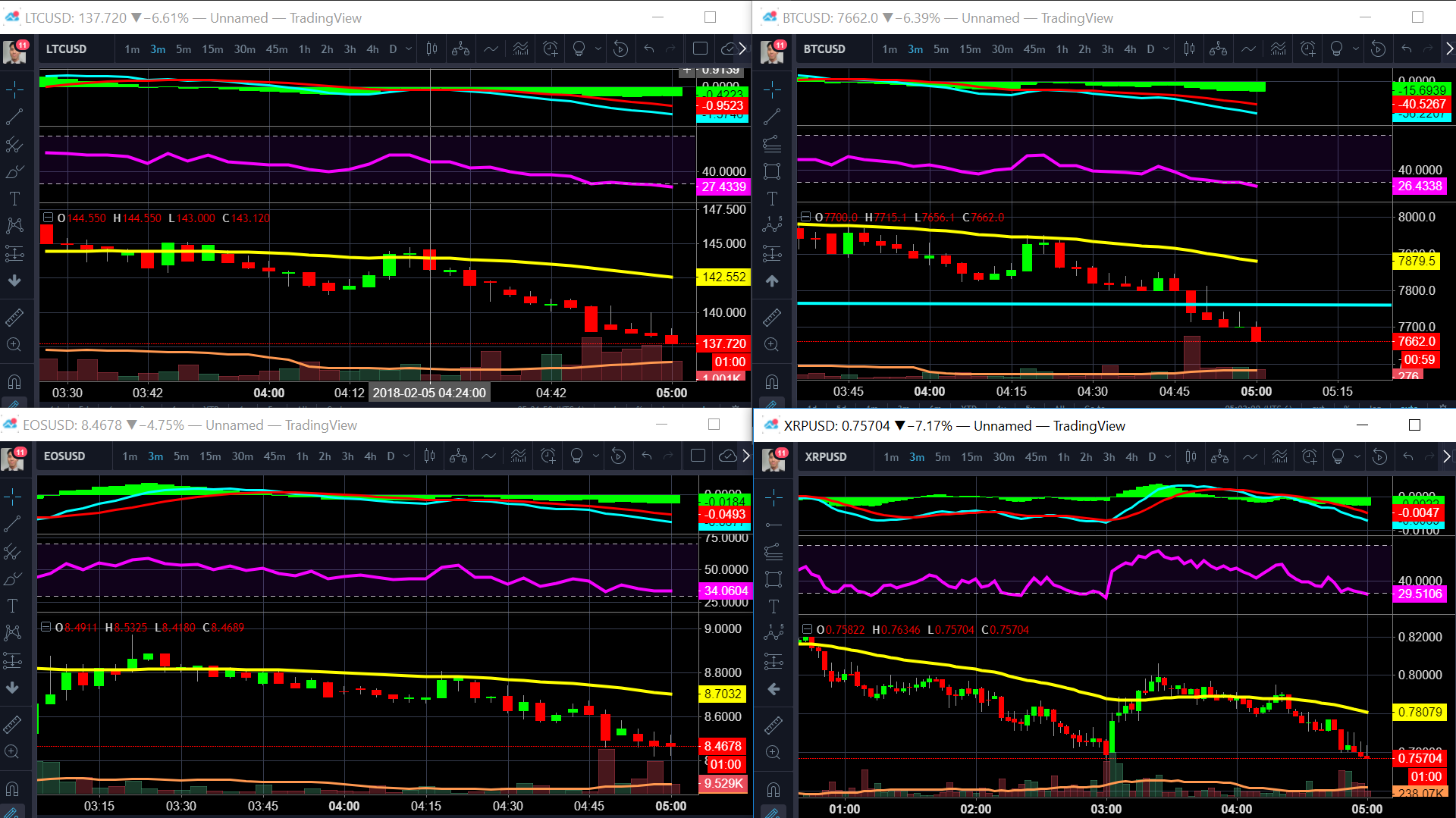Select the ruler measure tool in LTCUSD sidebar
The image size is (1456, 818).
(x=14, y=317)
